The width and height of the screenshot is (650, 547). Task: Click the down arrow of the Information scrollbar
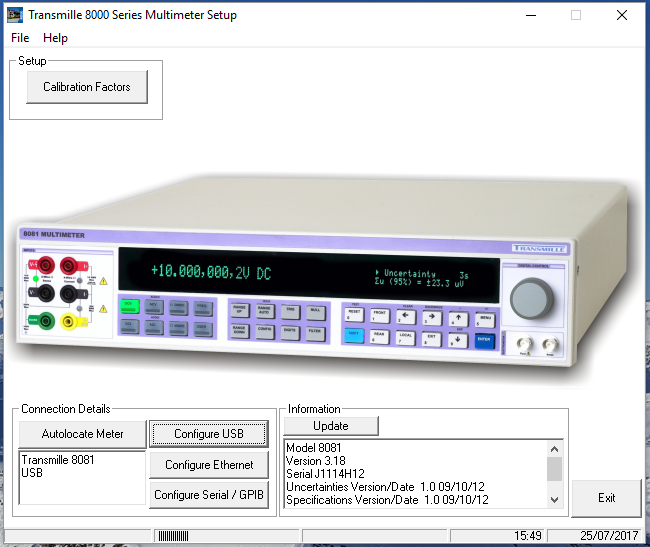tap(554, 500)
